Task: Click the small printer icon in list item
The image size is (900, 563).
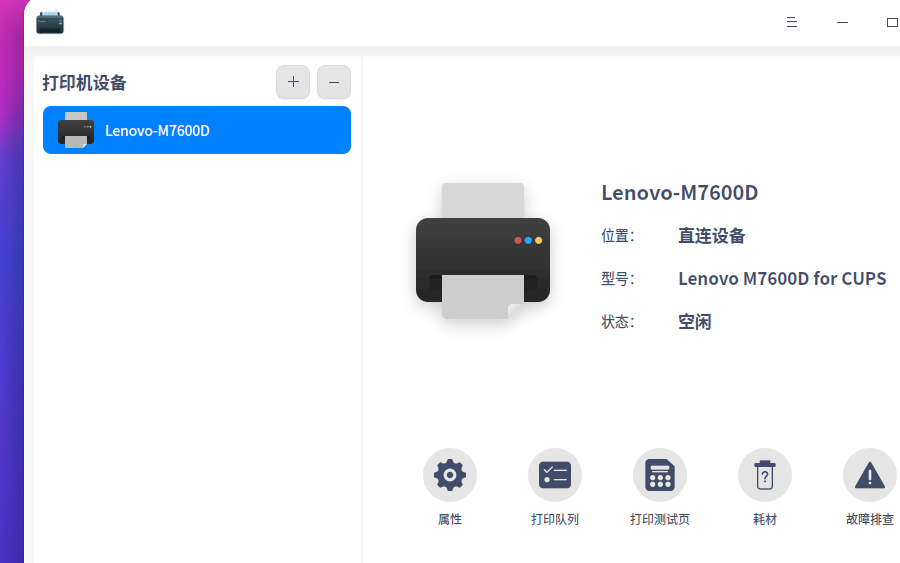Action: (x=76, y=130)
